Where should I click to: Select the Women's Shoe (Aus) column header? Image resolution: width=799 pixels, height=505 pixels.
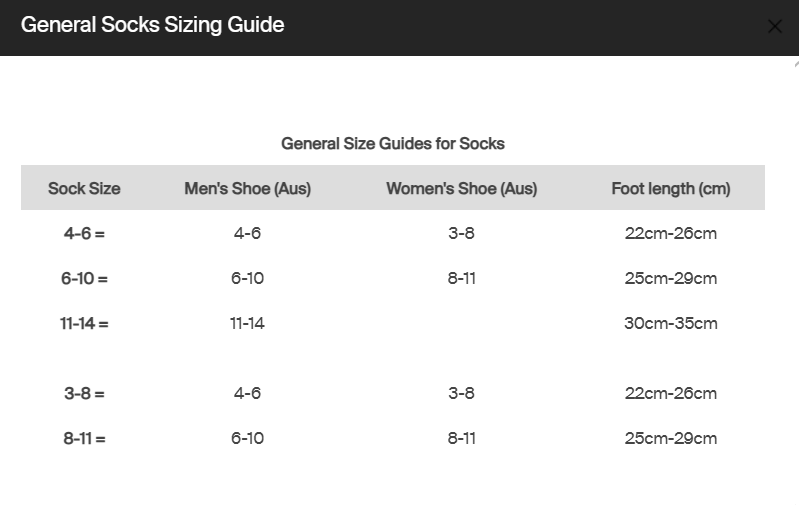461,188
